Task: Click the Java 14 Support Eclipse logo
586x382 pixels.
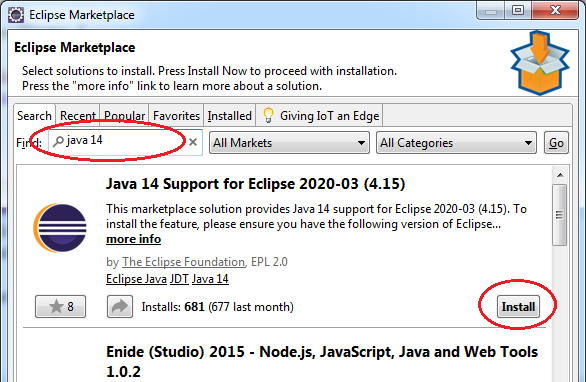Action: pyautogui.click(x=60, y=228)
